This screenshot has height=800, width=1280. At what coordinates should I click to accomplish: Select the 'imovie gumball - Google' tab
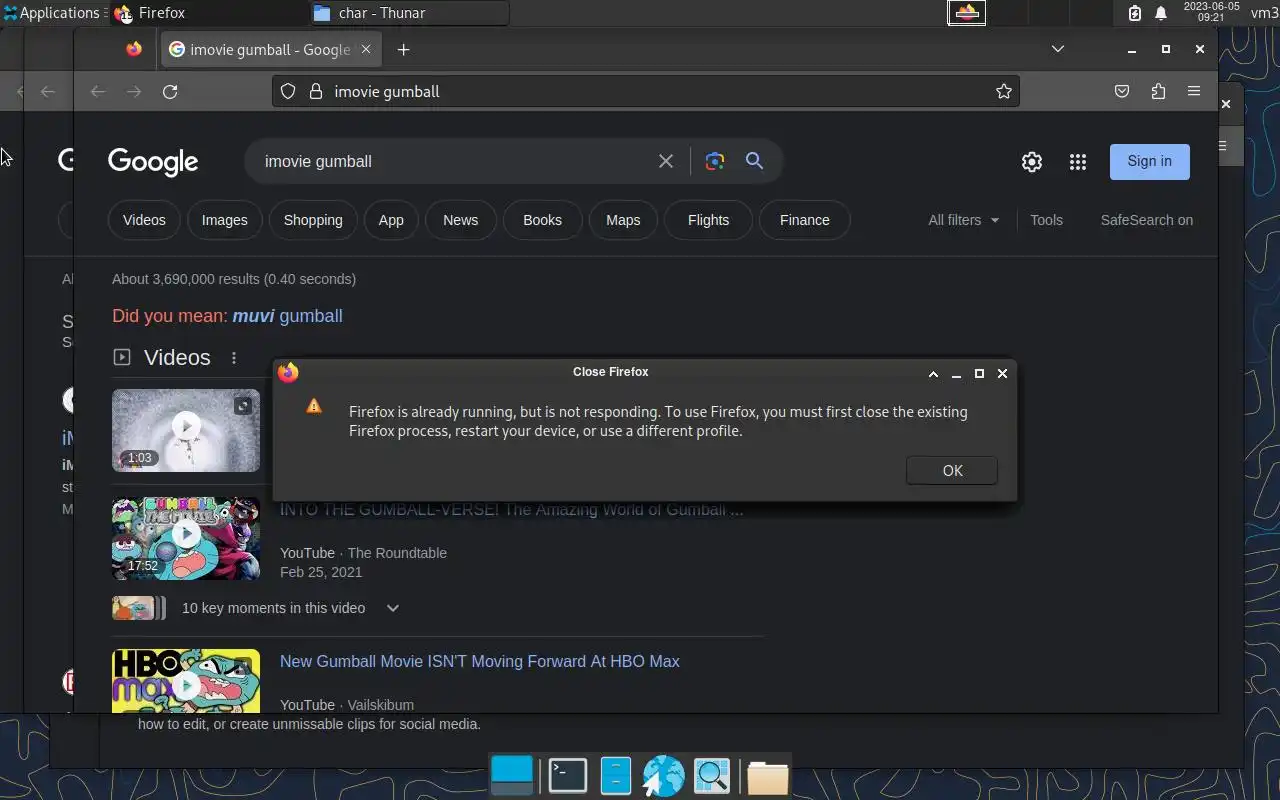point(271,49)
